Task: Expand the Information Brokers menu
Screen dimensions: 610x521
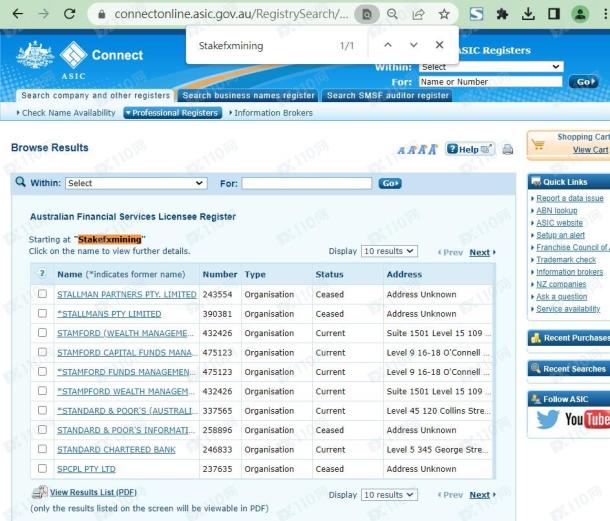Action: pos(271,113)
